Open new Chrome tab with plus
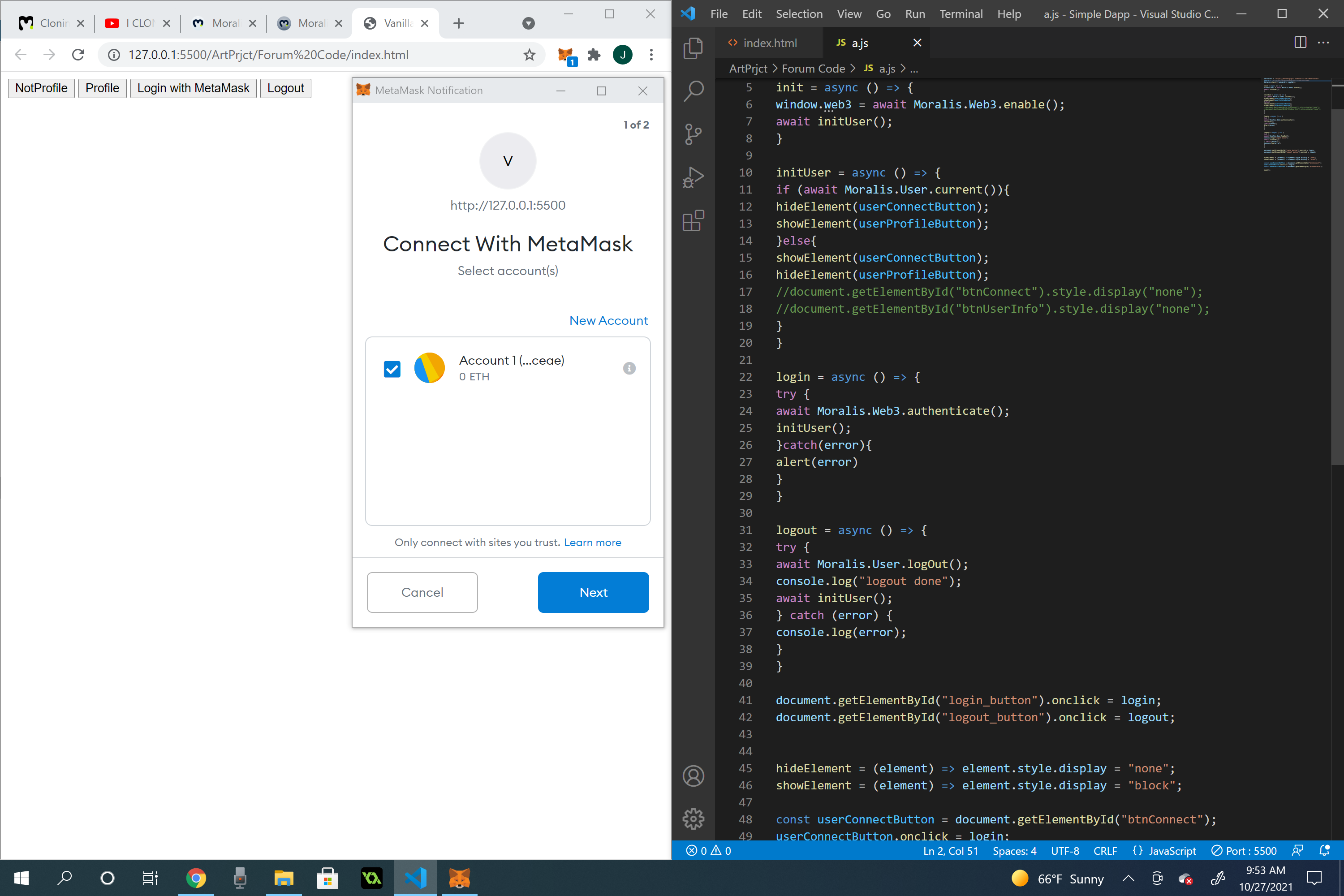 click(x=458, y=23)
